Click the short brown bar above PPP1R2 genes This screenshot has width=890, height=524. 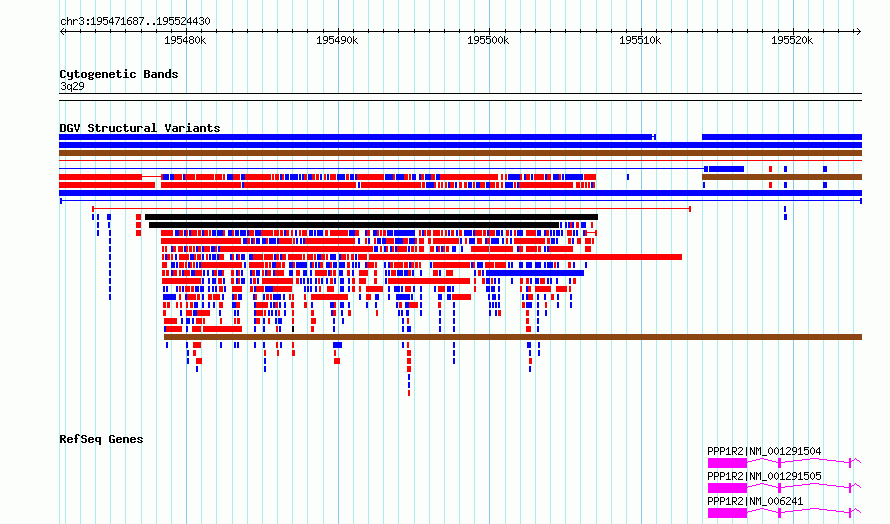782,177
